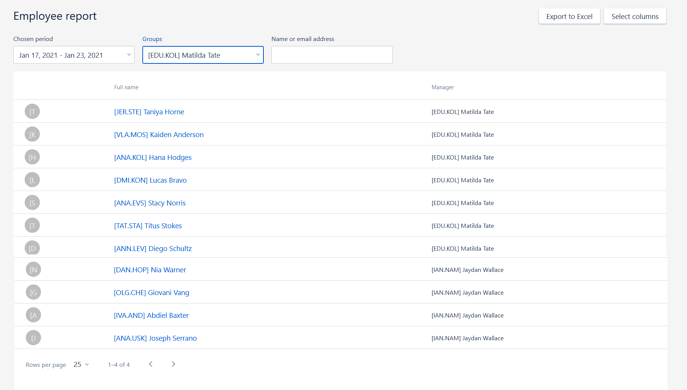Change rows per page from 25
Image resolution: width=687 pixels, height=390 pixels.
click(81, 365)
